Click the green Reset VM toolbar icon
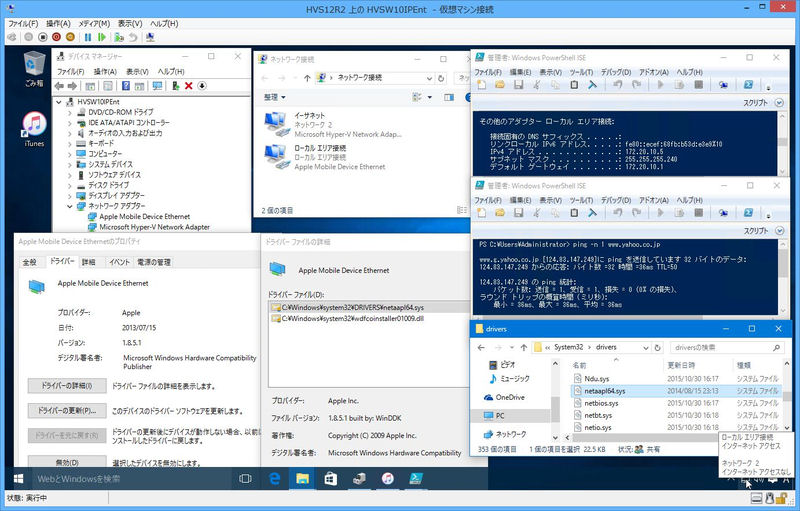800x511 pixels. [102, 37]
